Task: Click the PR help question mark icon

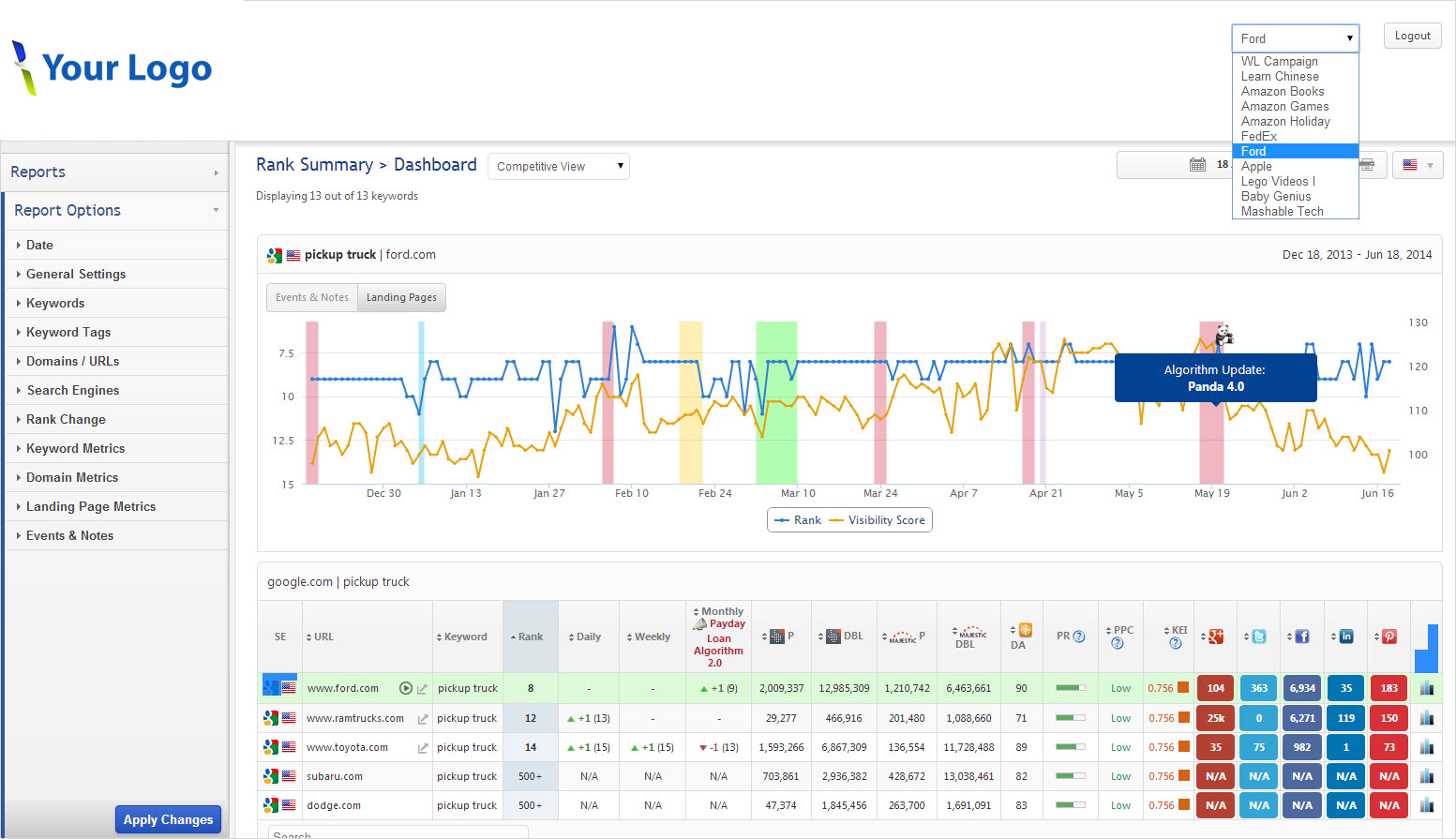Action: pyautogui.click(x=1080, y=636)
